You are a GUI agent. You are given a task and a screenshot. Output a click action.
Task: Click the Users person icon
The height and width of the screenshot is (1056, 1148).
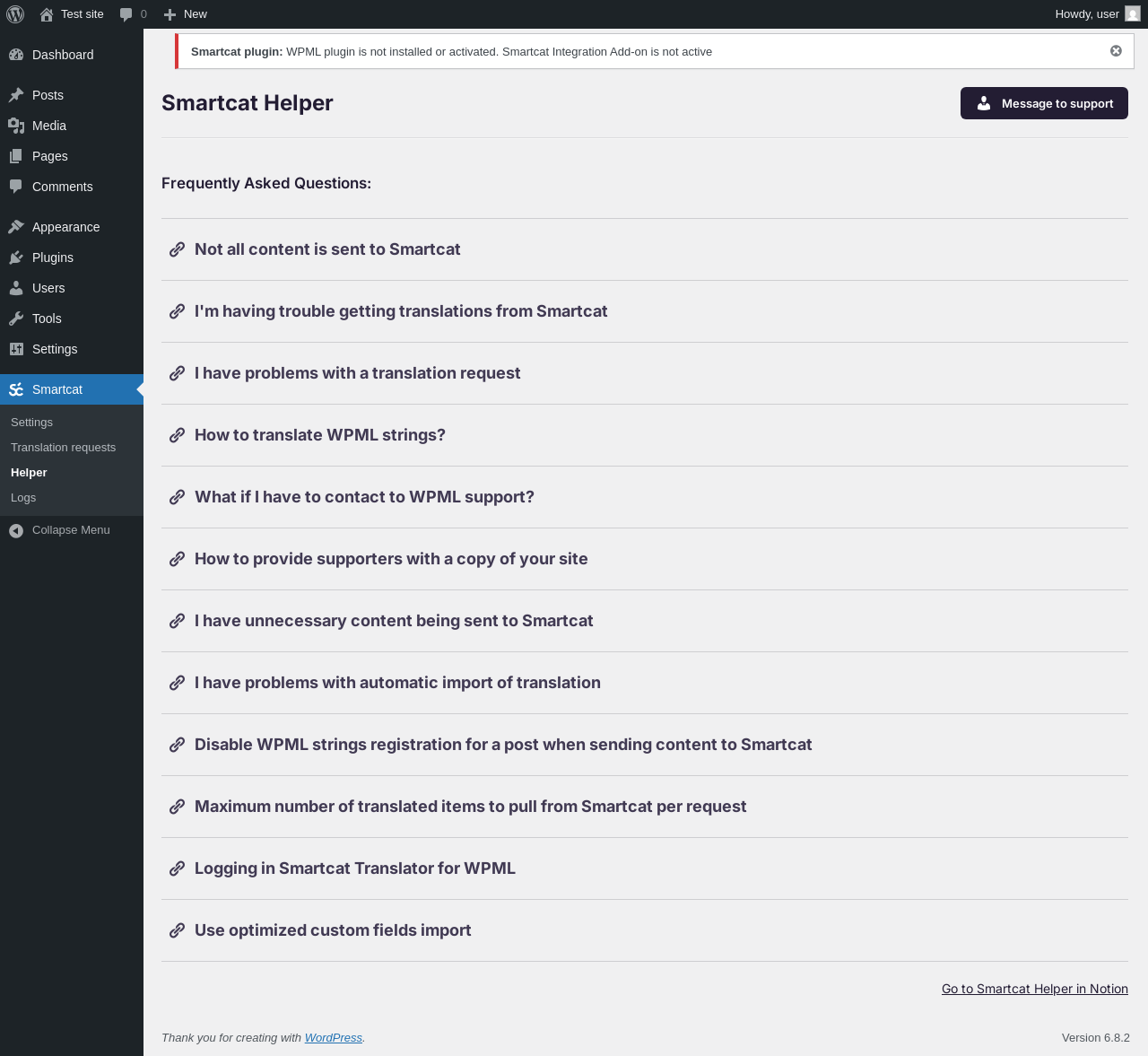(16, 288)
